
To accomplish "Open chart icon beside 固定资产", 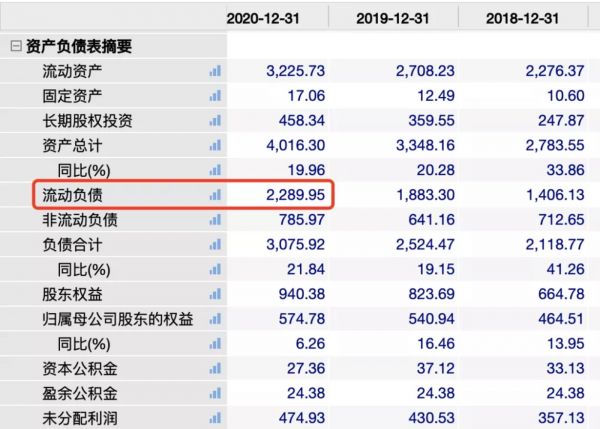I will click(x=214, y=96).
